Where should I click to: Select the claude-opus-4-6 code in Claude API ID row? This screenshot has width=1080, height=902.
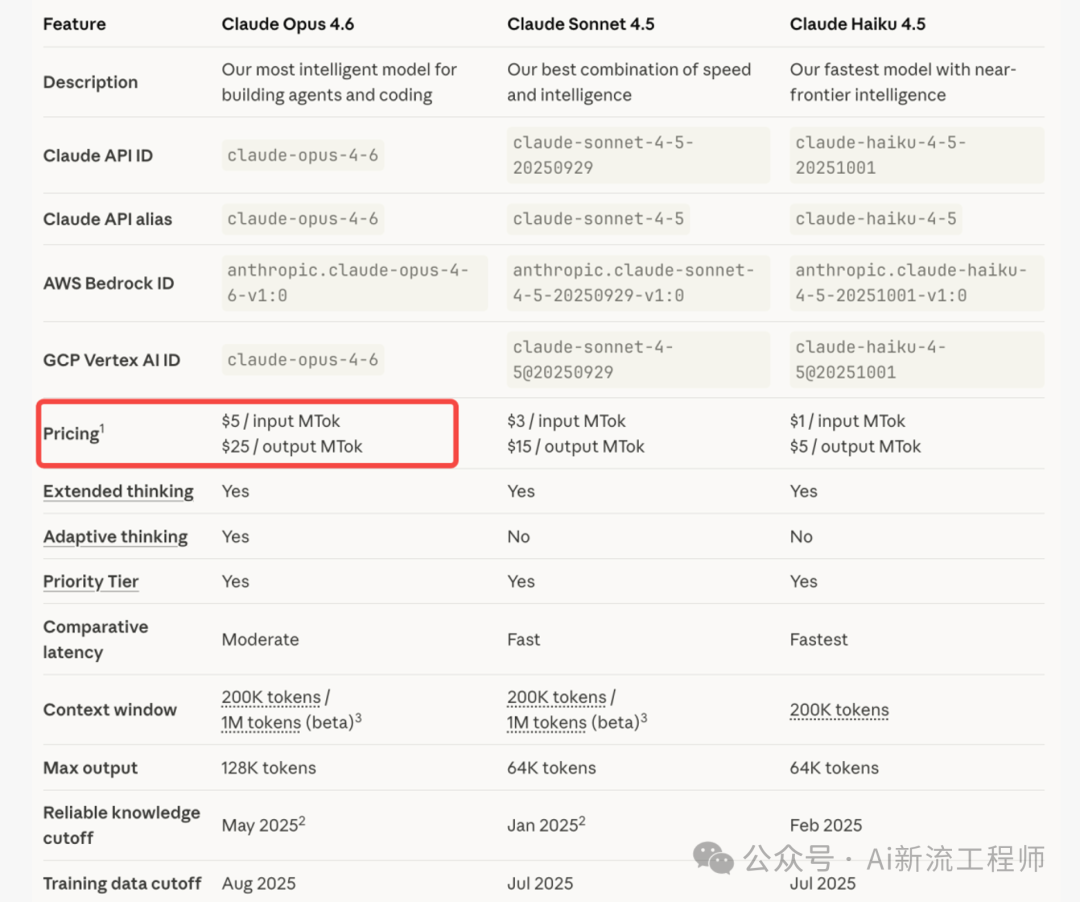pos(303,155)
